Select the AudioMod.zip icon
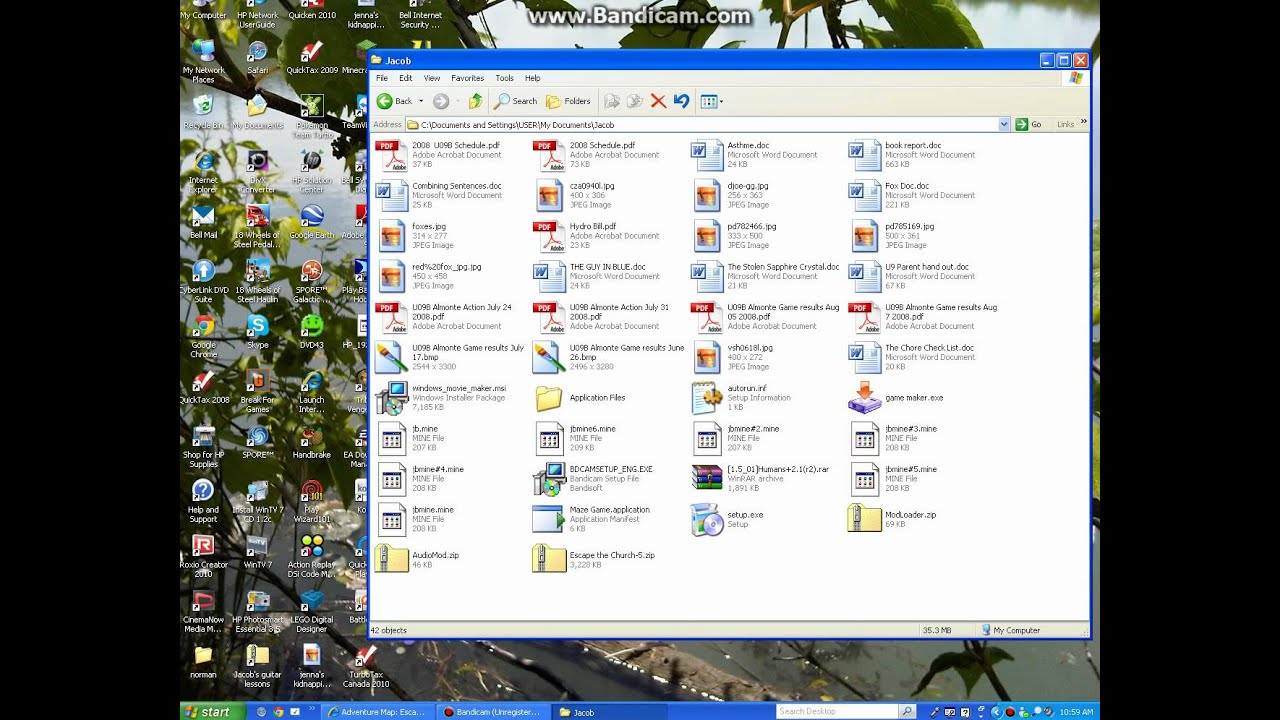This screenshot has width=1280, height=720. [391, 558]
